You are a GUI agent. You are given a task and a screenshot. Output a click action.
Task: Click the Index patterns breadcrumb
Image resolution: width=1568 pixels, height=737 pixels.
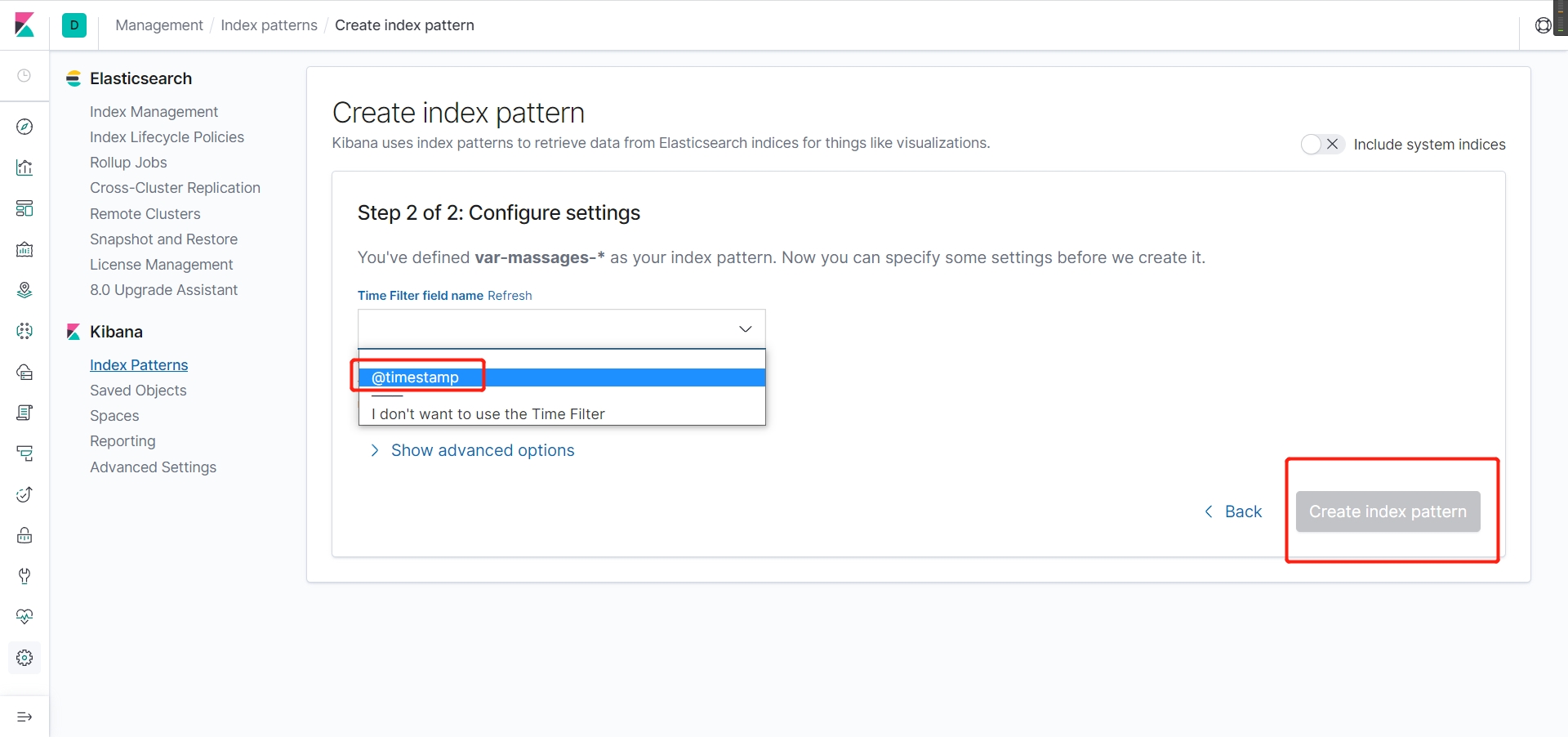269,25
